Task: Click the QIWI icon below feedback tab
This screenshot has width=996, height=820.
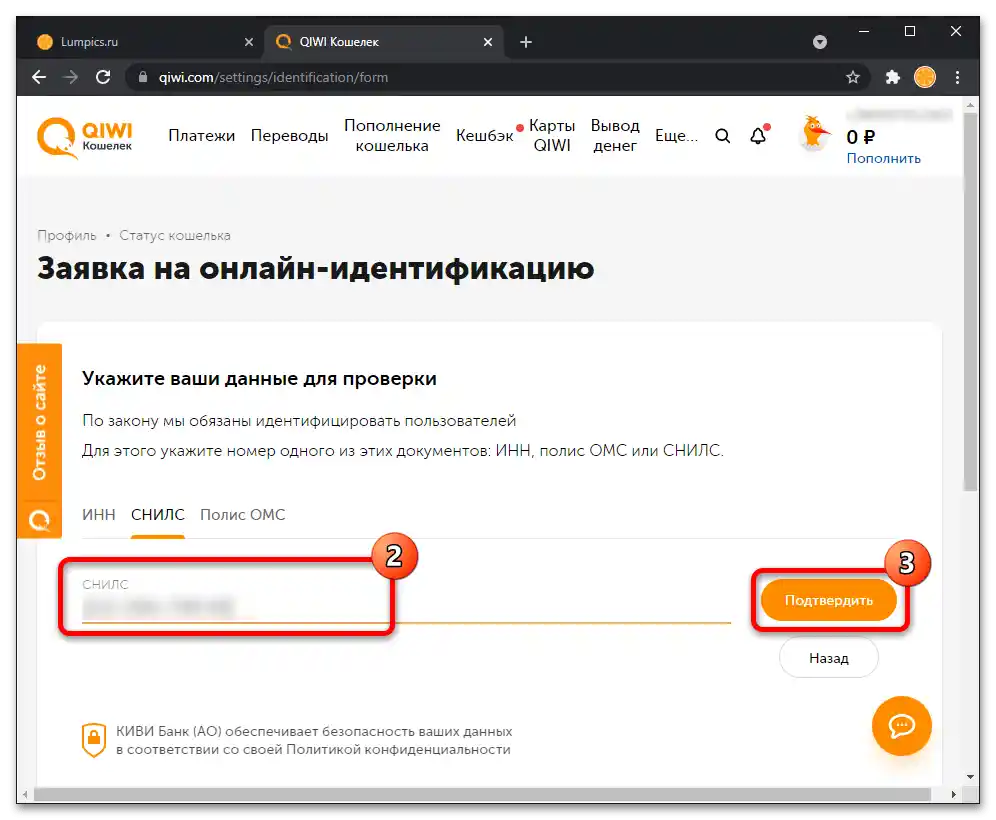Action: [x=39, y=520]
